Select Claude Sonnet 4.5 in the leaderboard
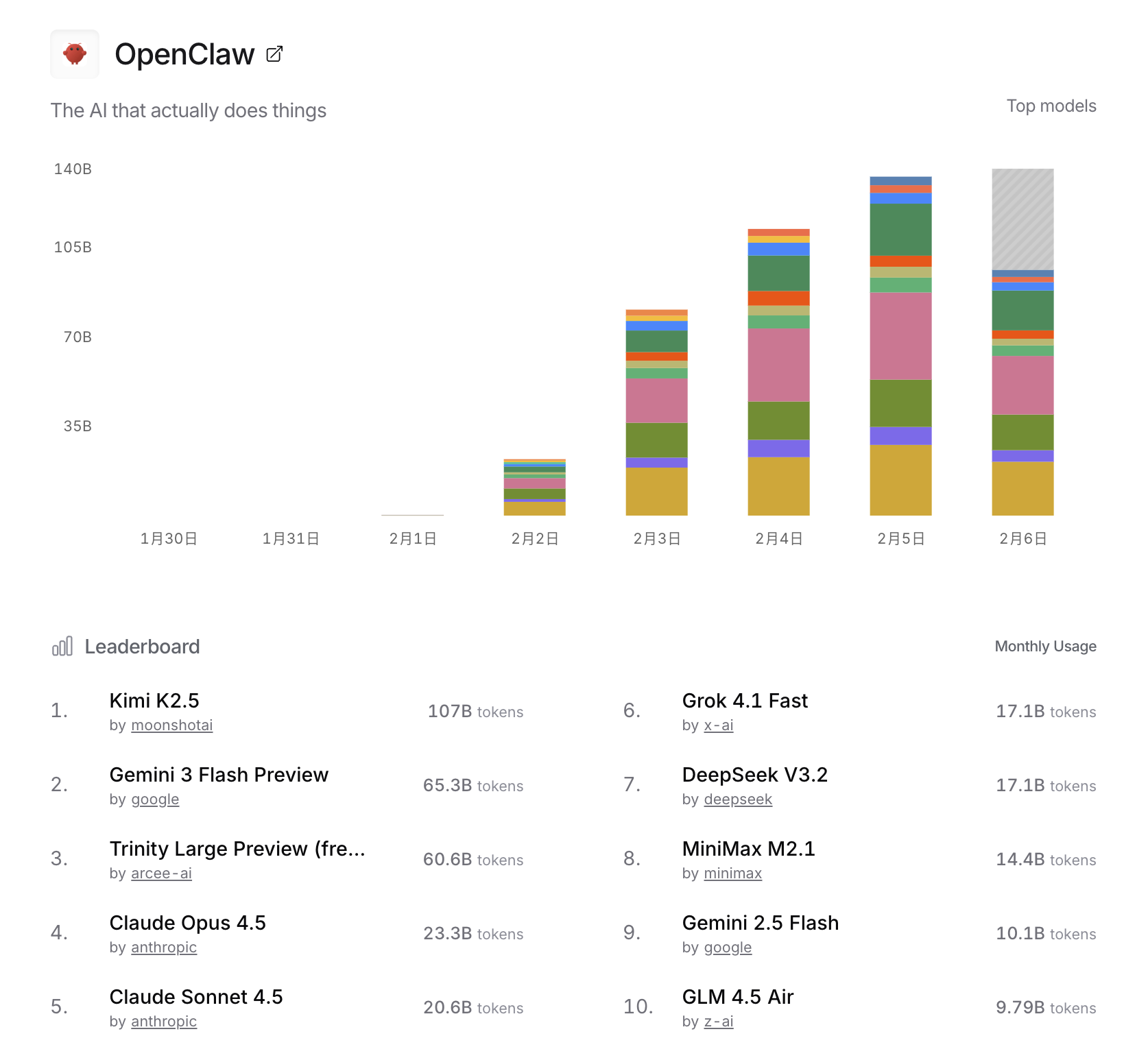The width and height of the screenshot is (1148, 1060). (196, 997)
